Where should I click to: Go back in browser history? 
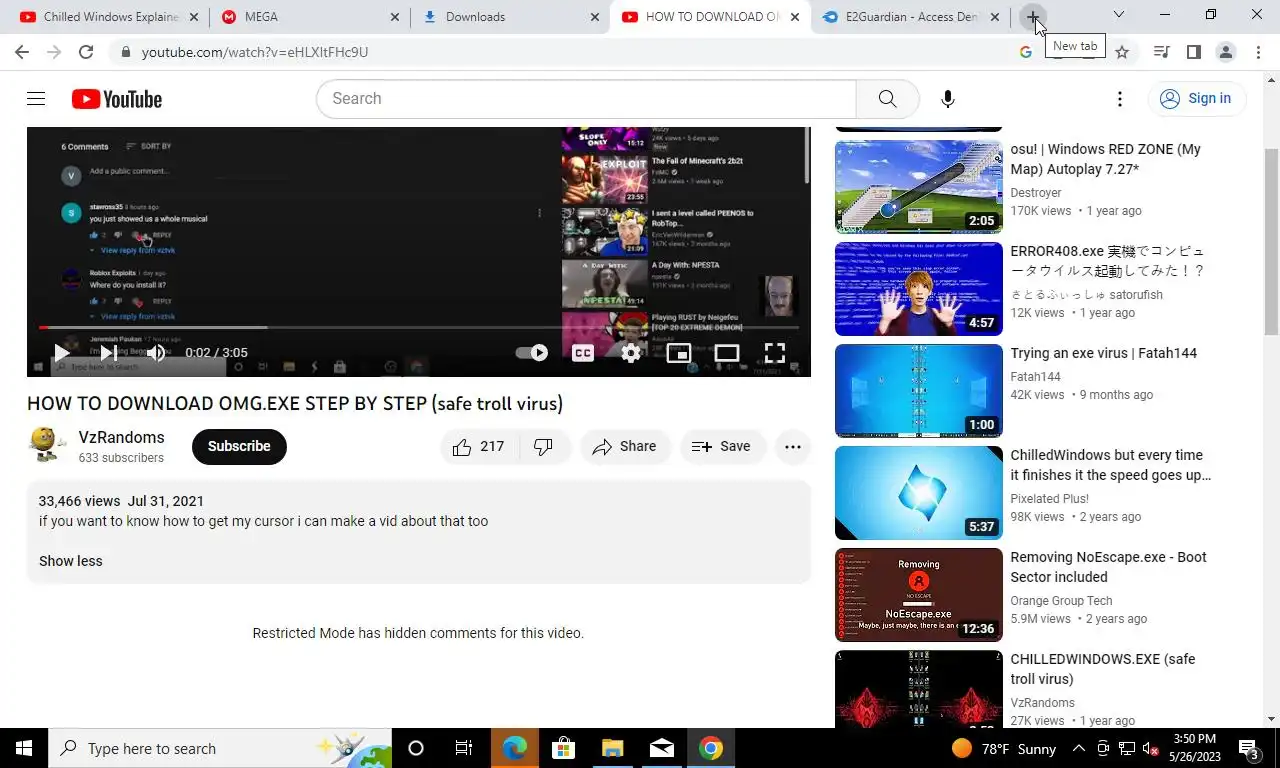click(x=22, y=52)
